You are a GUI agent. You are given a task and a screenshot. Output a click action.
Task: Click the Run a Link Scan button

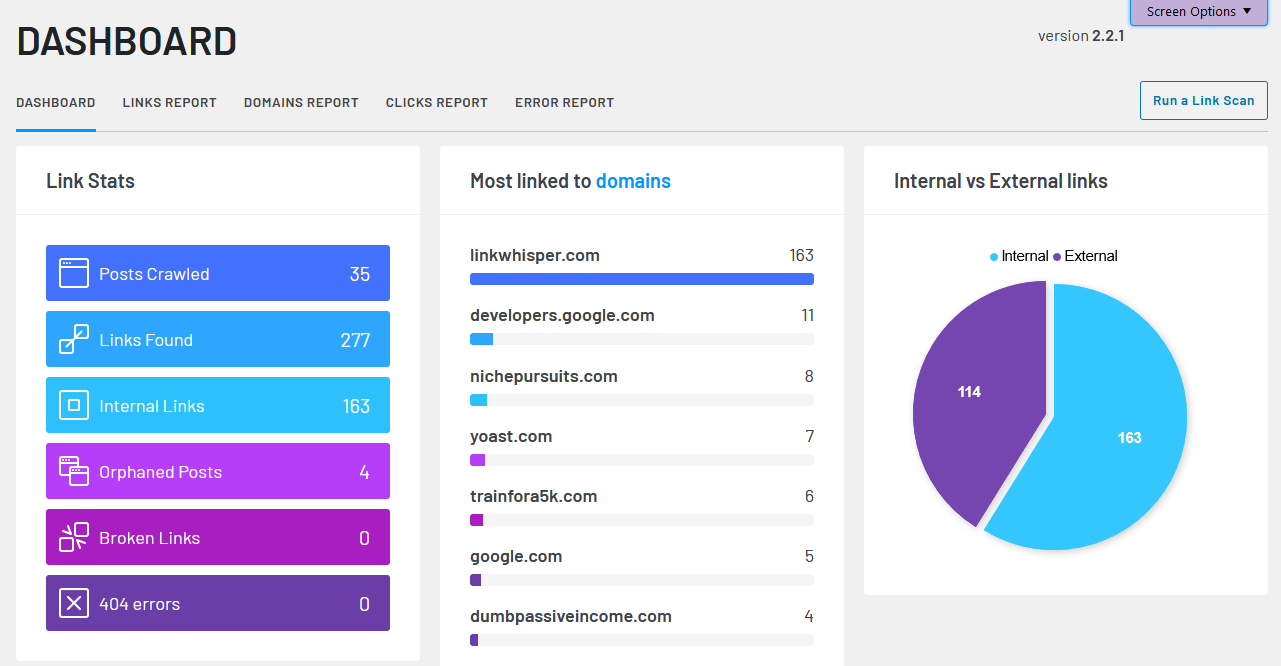tap(1203, 100)
